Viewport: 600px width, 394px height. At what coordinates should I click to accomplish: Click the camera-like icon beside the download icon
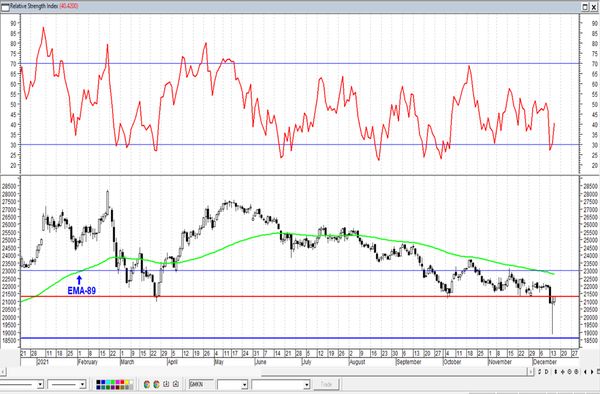[x=176, y=384]
